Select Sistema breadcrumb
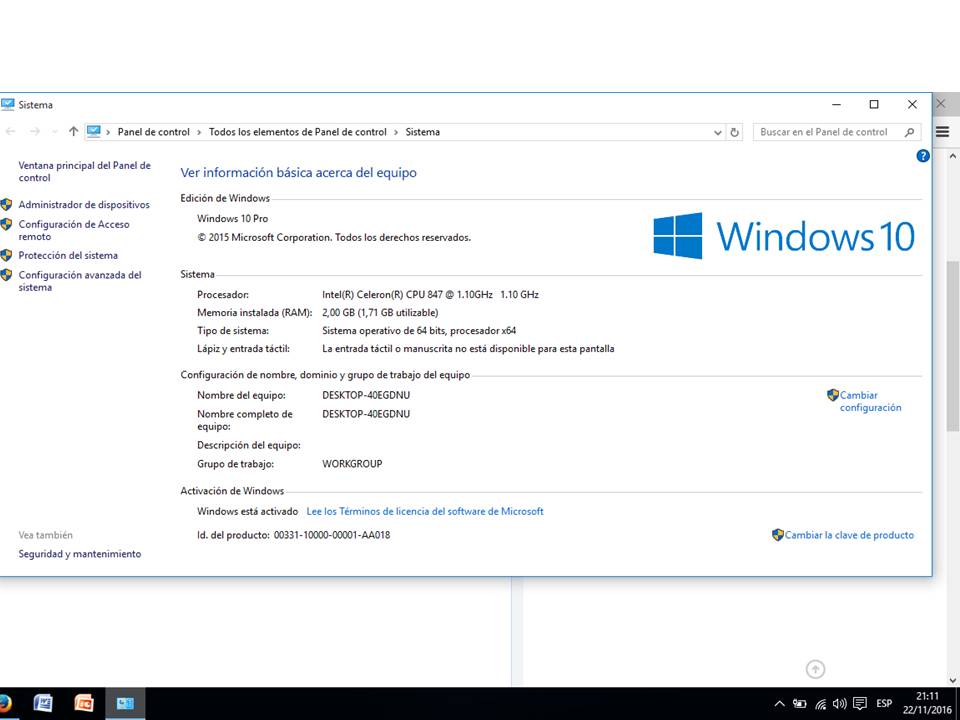Screen dimensions: 960x720 pyautogui.click(x=422, y=132)
